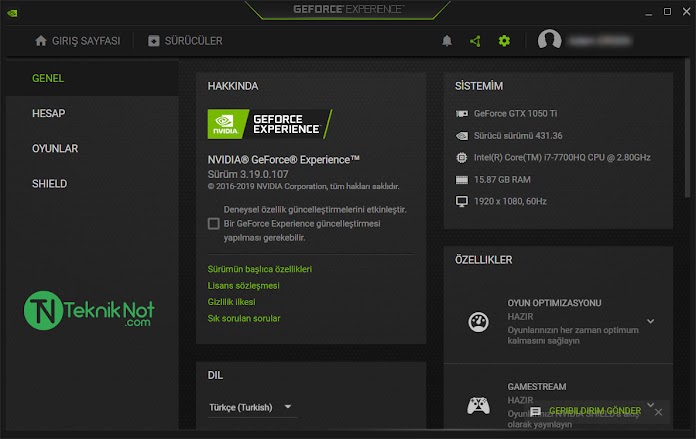Click the gamepad icon for GameStream

click(478, 405)
